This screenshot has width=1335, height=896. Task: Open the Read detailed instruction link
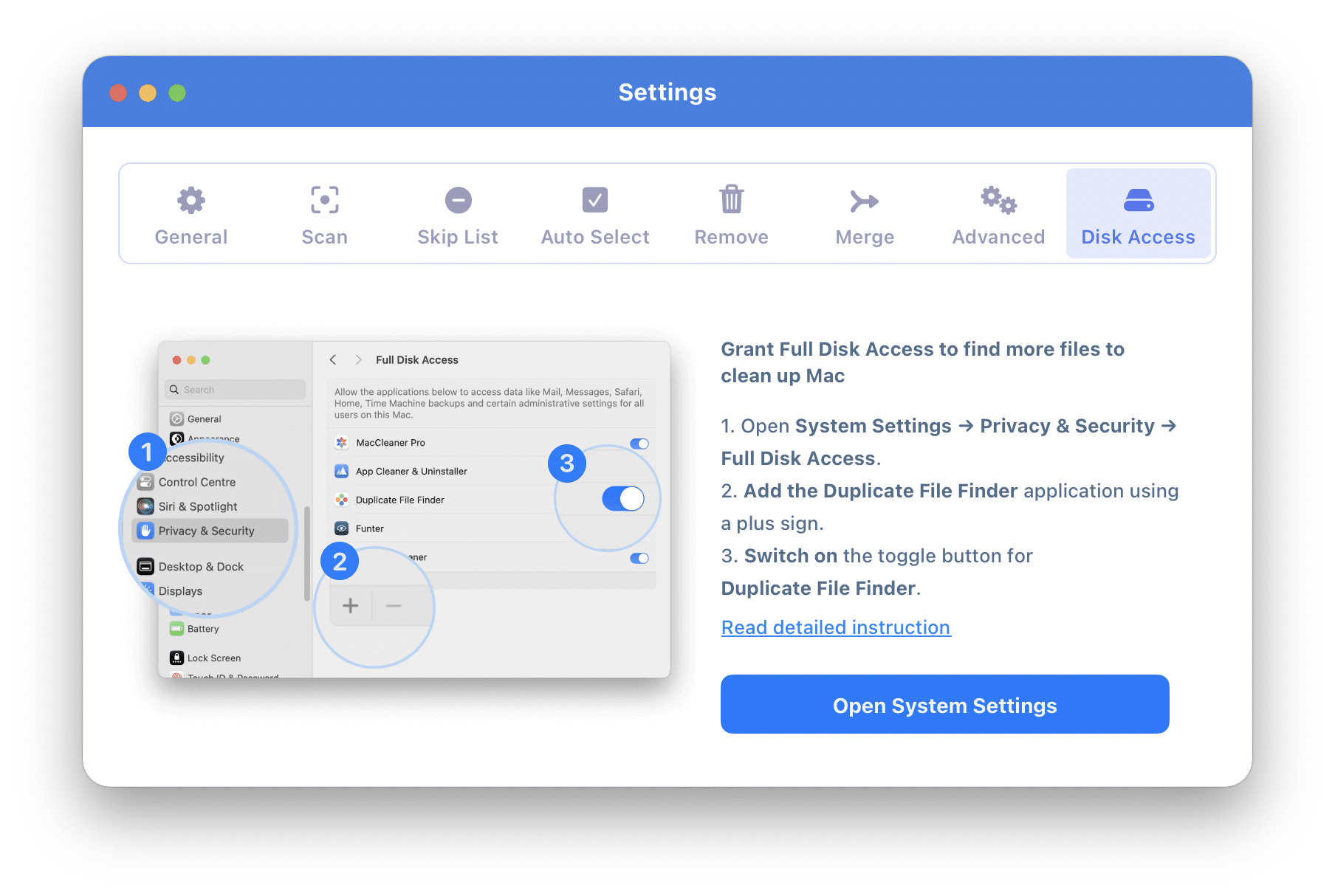[836, 627]
